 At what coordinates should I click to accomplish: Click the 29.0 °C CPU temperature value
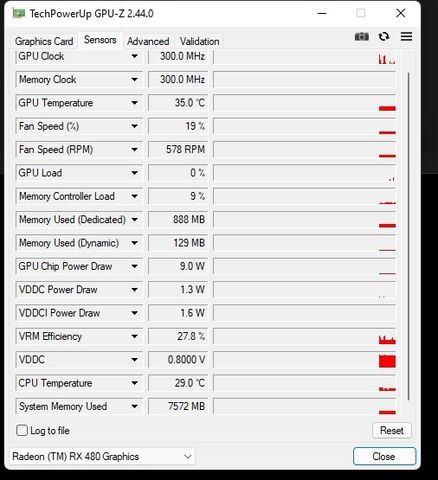pyautogui.click(x=178, y=383)
